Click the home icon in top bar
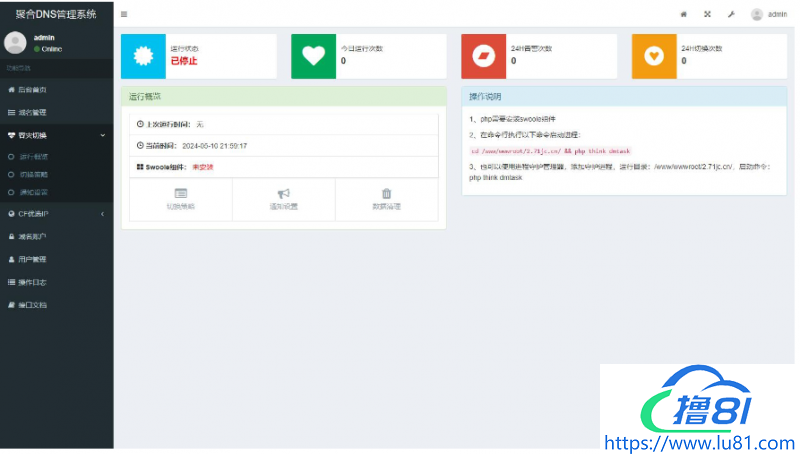Viewport: 800px width, 454px height. (684, 14)
